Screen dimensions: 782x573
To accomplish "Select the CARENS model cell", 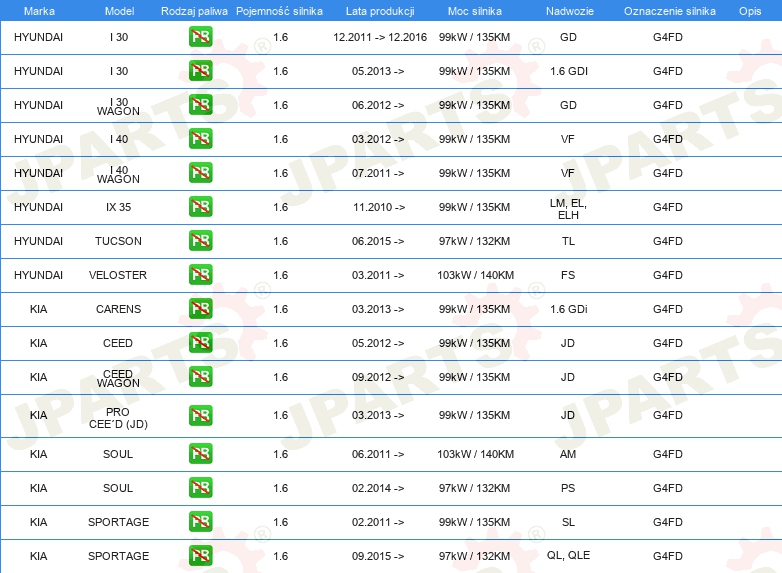I will [x=118, y=309].
